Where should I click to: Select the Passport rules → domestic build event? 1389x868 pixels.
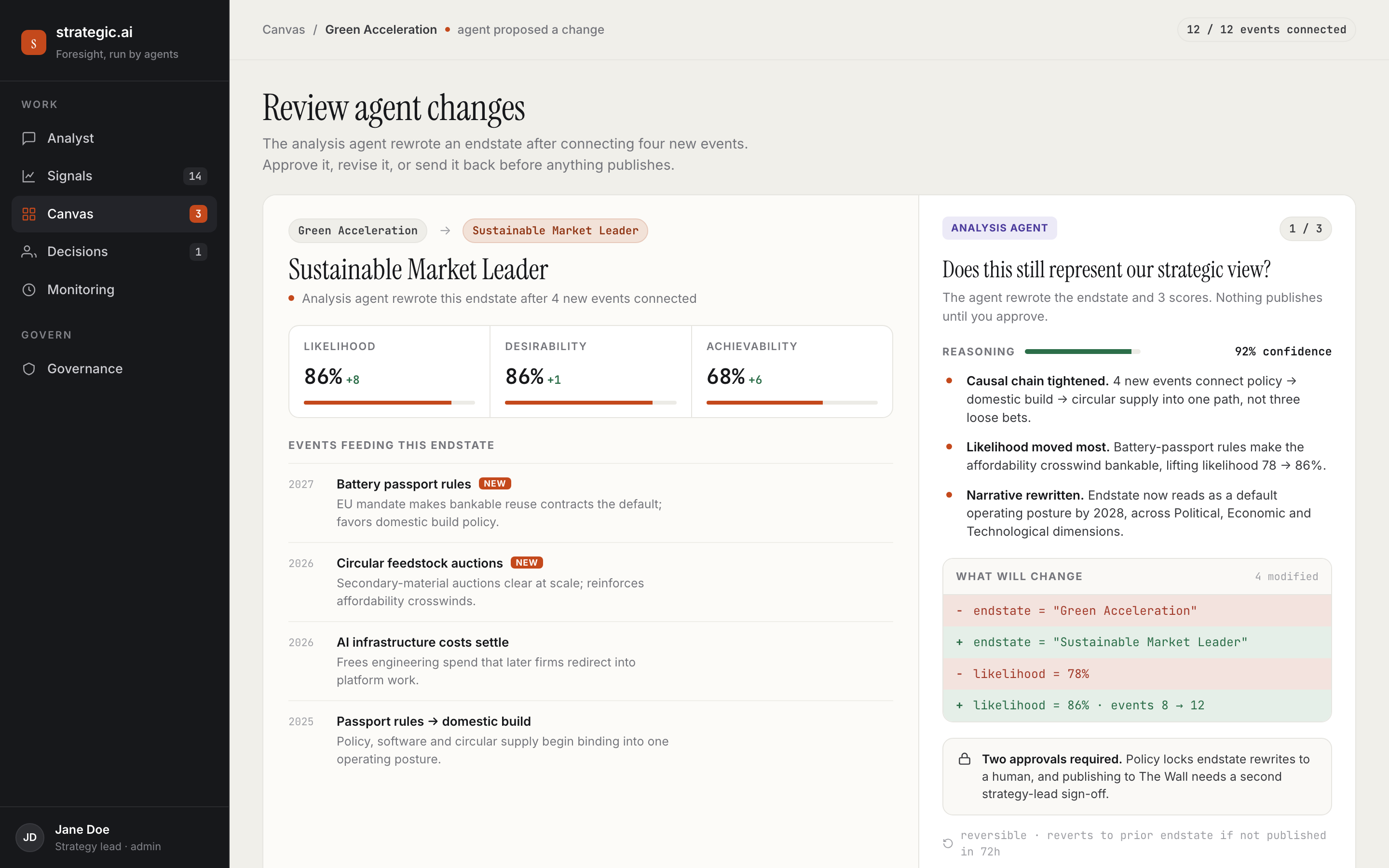click(591, 741)
